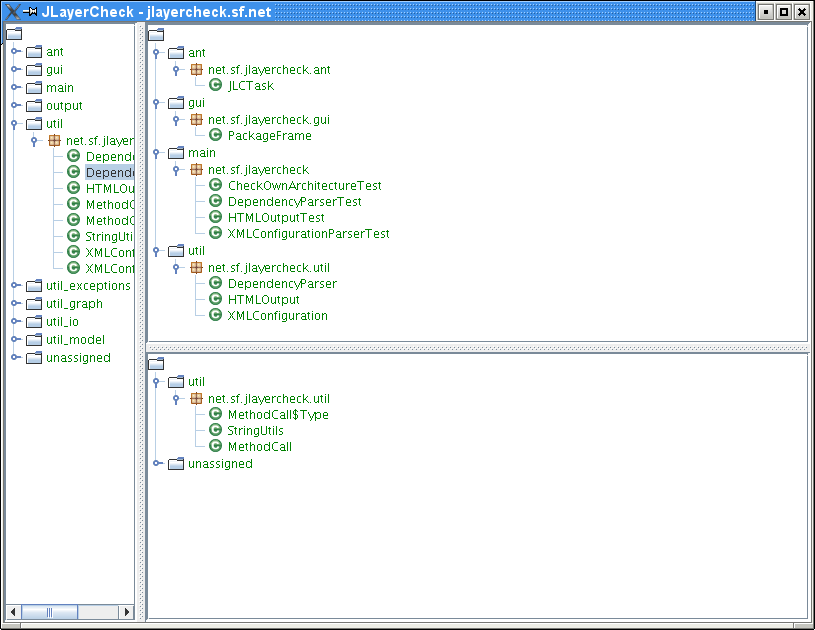Viewport: 815px width, 630px height.
Task: Collapse the util folder in the bottom-right panel
Action: pyautogui.click(x=156, y=382)
